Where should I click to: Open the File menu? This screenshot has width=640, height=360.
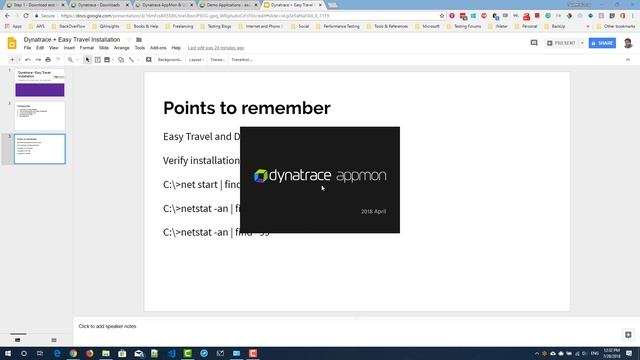pos(27,48)
